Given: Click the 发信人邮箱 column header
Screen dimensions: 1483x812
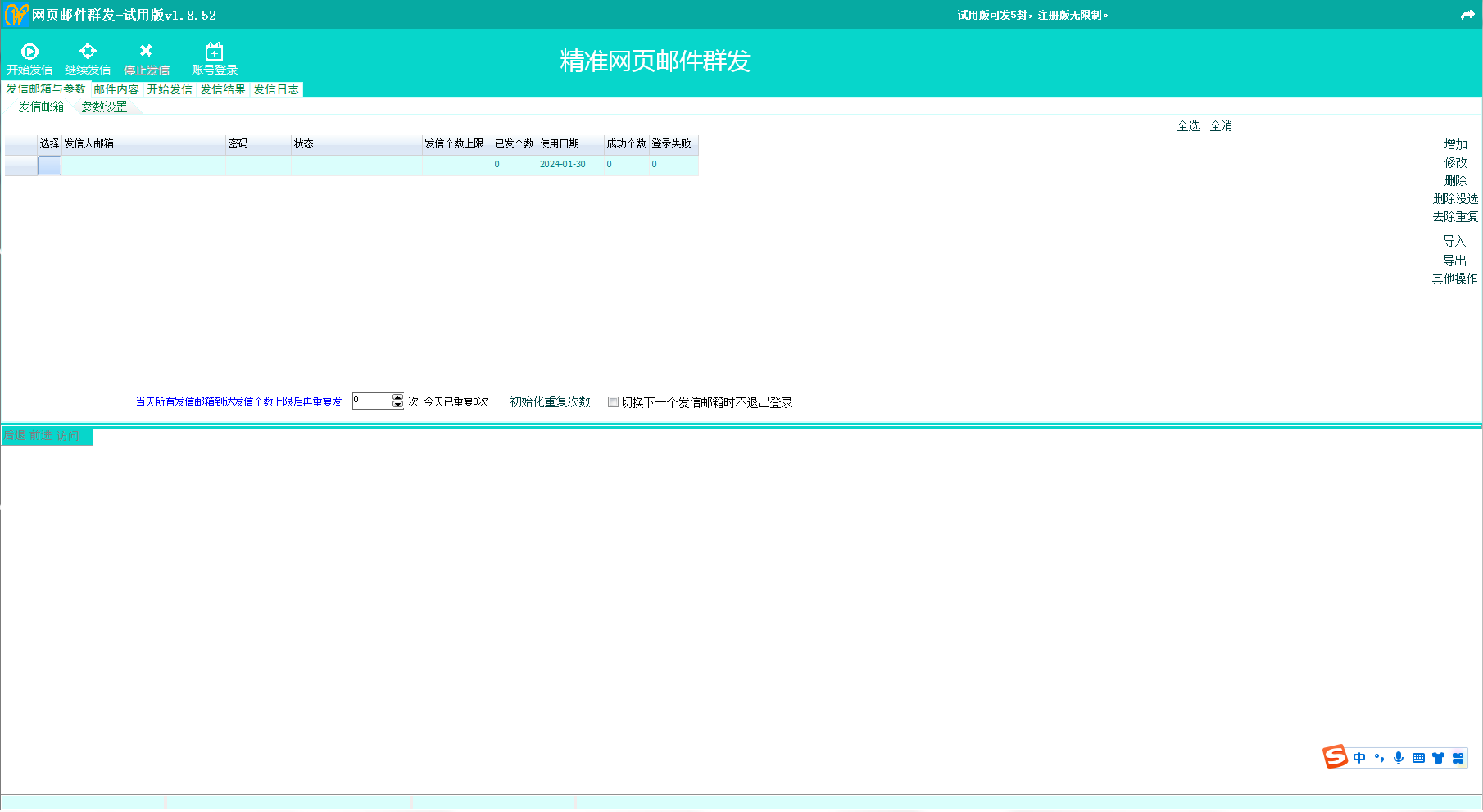Looking at the screenshot, I should click(x=143, y=143).
